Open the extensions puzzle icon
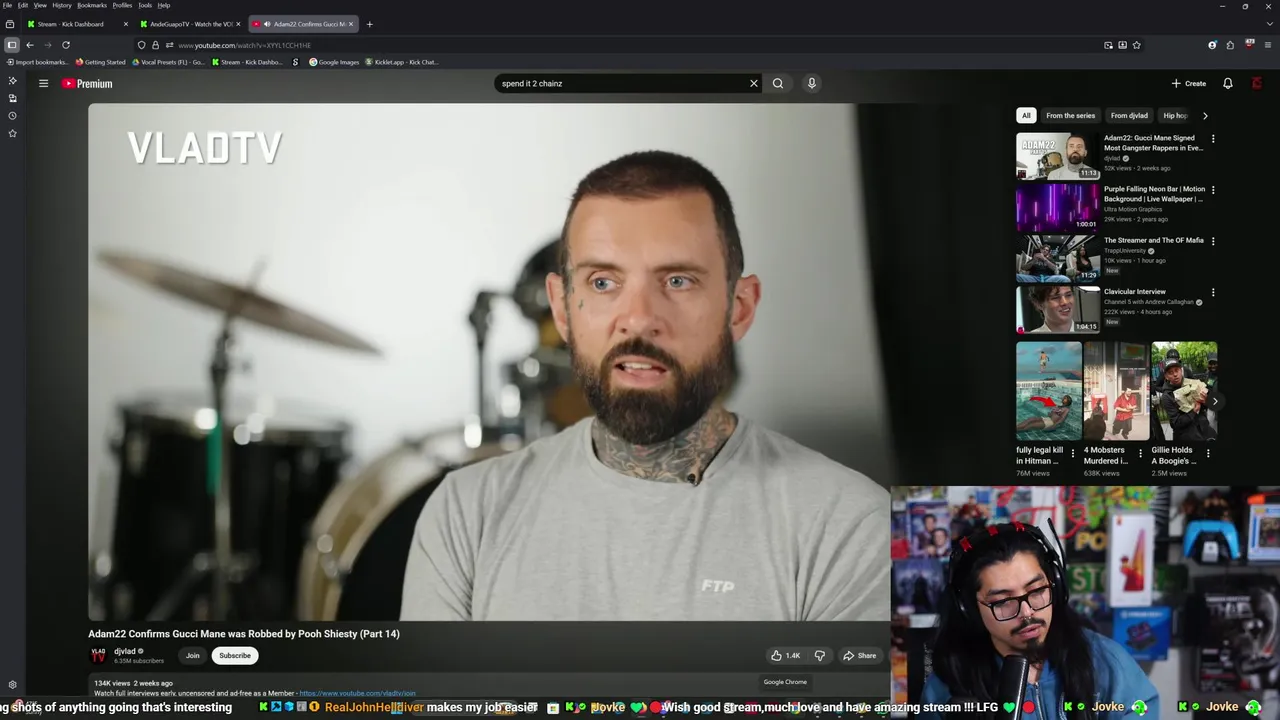Viewport: 1280px width, 720px height. tap(1230, 45)
